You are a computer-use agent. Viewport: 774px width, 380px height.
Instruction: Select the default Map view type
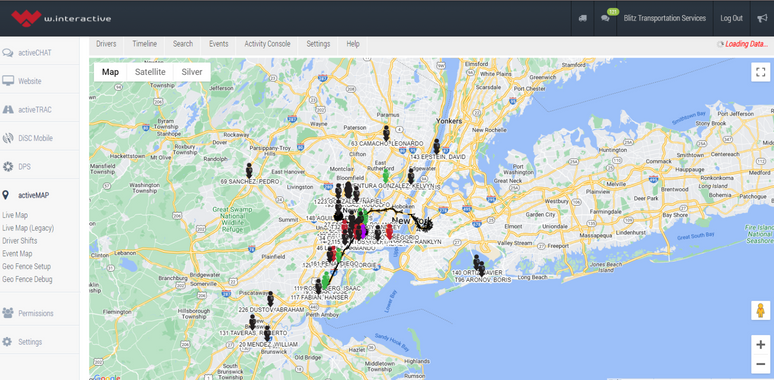[x=110, y=72]
